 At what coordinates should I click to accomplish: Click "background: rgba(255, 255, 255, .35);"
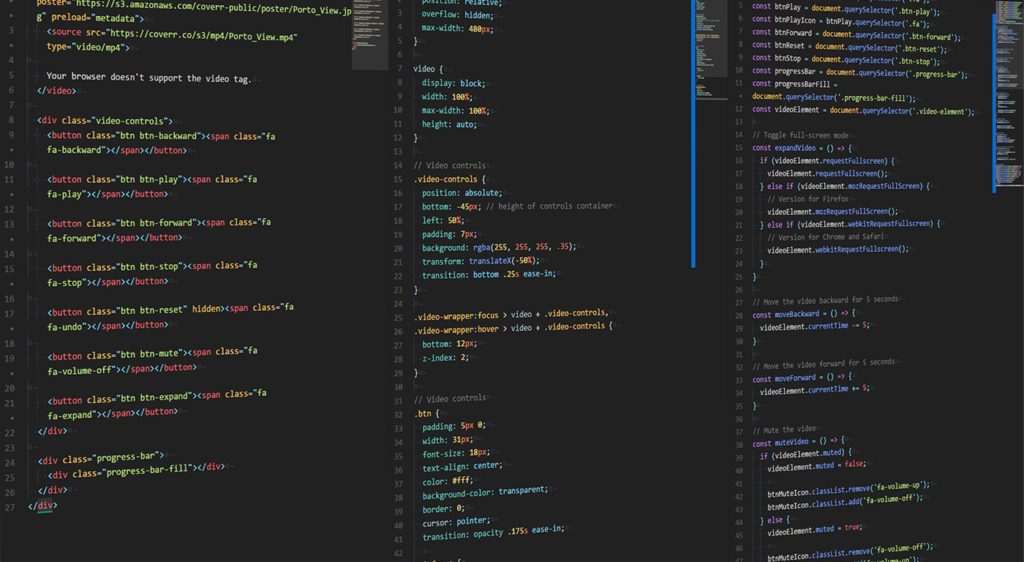point(500,247)
